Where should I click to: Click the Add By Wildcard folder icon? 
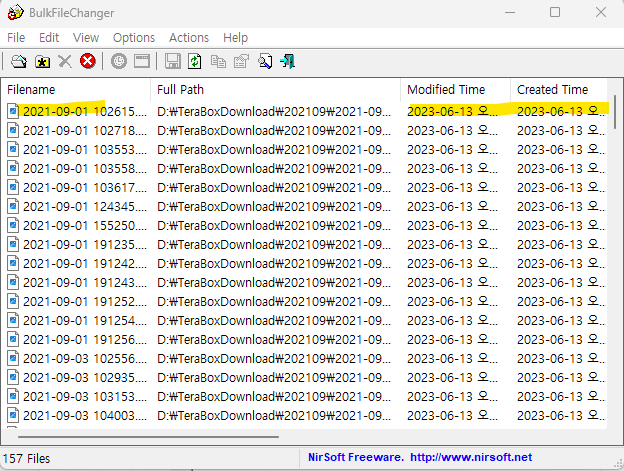42,62
